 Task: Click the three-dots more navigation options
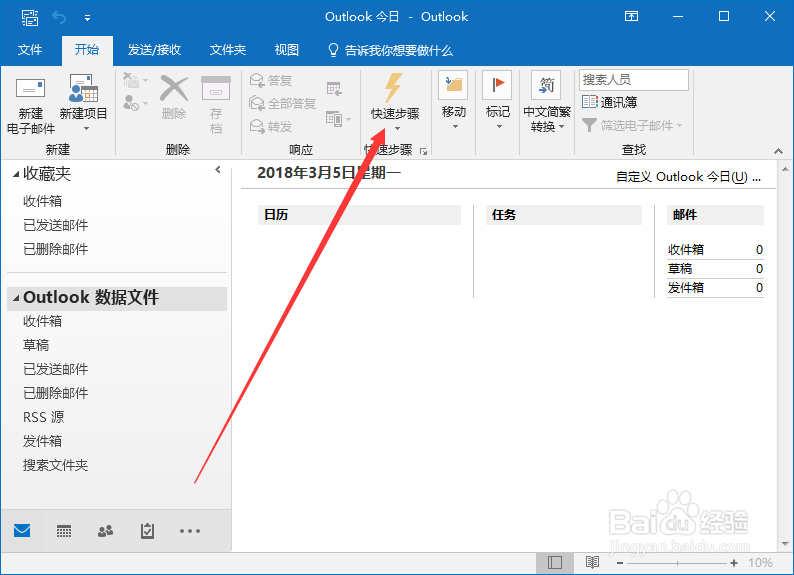[190, 531]
